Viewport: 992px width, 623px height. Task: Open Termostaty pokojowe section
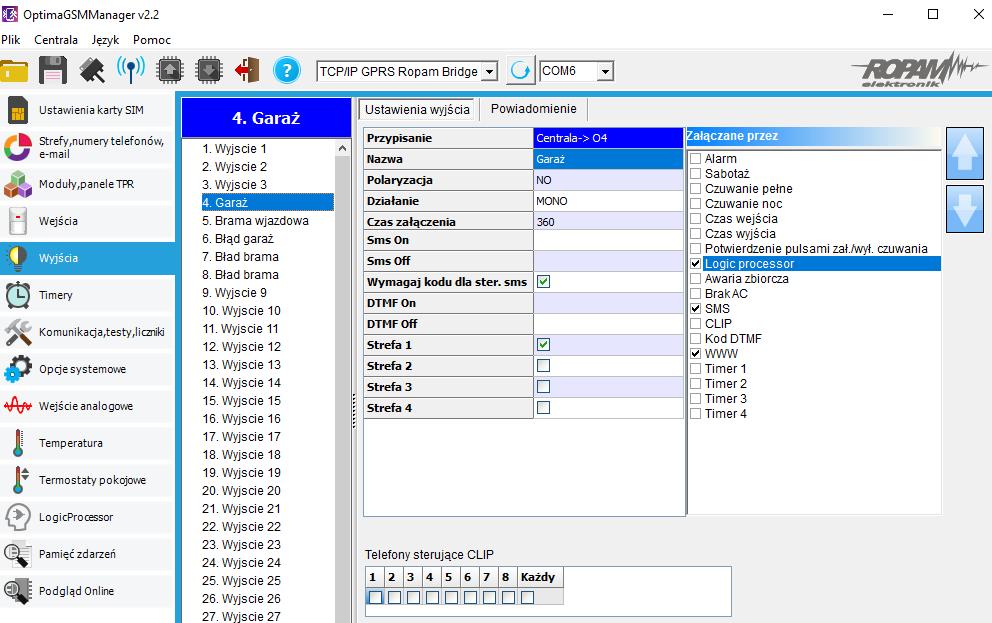[87, 480]
